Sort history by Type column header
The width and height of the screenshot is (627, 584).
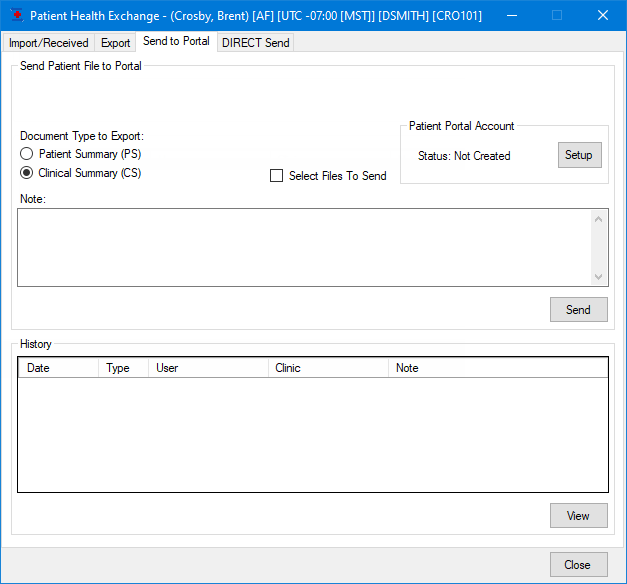[x=123, y=368]
